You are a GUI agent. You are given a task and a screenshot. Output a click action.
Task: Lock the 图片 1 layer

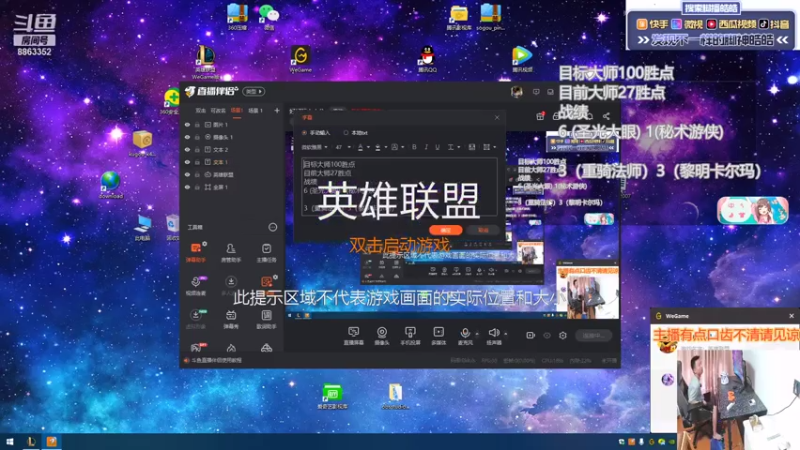197,124
